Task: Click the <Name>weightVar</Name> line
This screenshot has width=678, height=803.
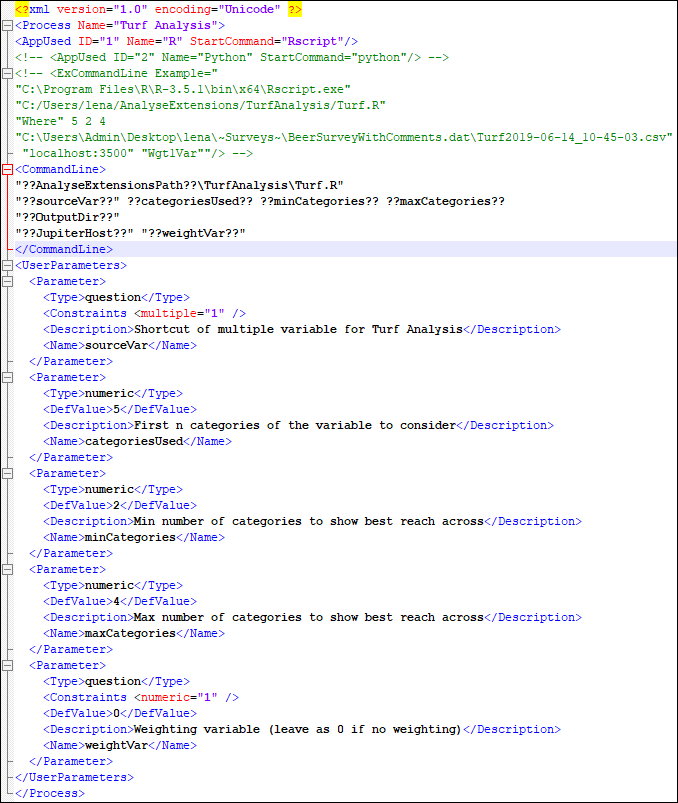Action: (120, 746)
